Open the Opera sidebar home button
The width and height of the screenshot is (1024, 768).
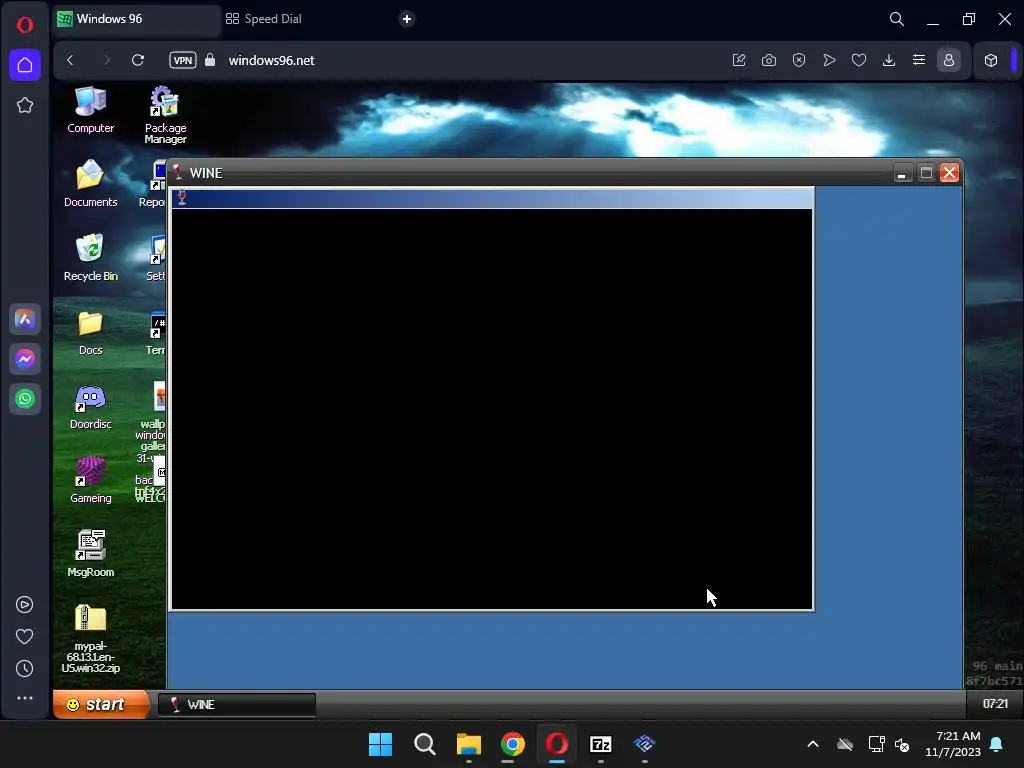[25, 65]
